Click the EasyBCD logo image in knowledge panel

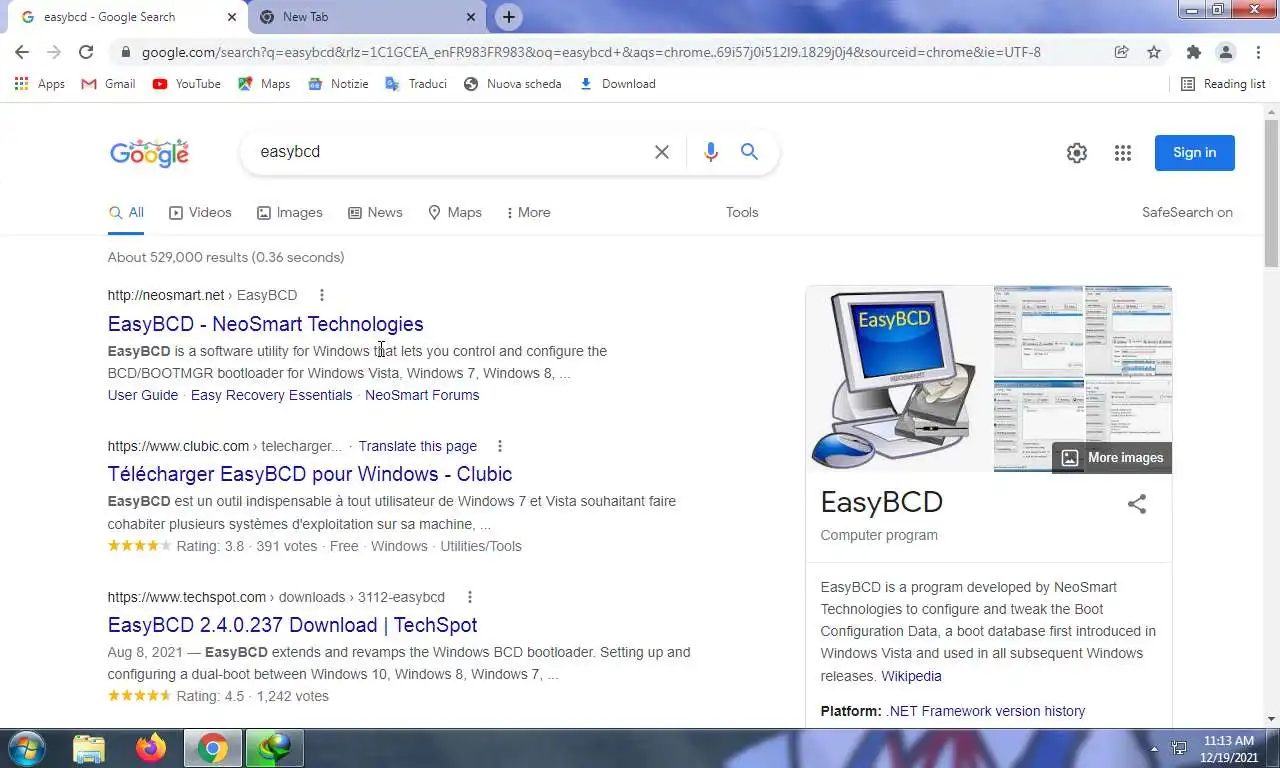click(899, 379)
